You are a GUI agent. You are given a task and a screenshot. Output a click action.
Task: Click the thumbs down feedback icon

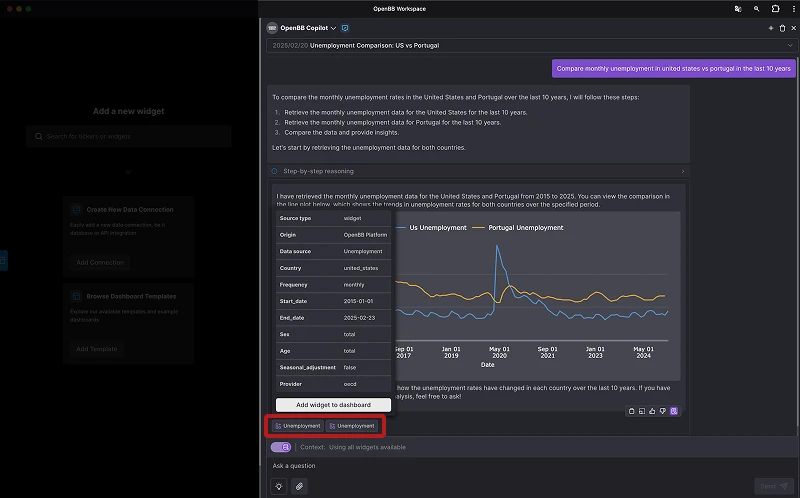663,410
